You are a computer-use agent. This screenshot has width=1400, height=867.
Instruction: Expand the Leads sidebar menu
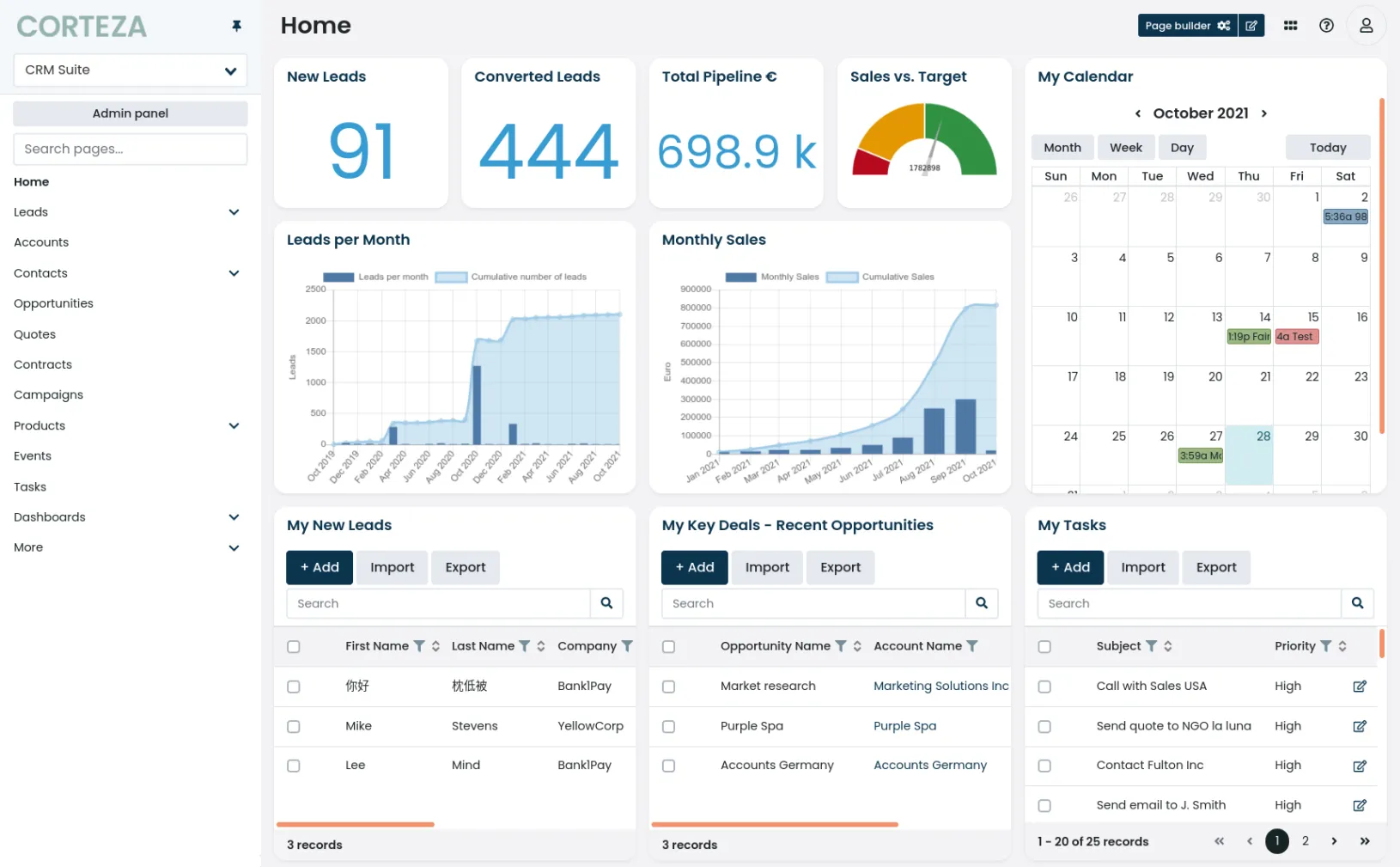coord(234,212)
